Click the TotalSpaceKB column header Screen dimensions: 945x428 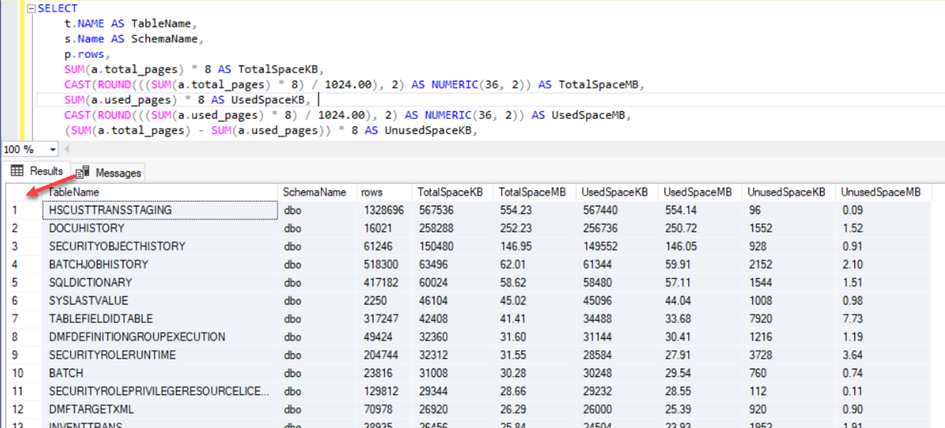pos(450,191)
